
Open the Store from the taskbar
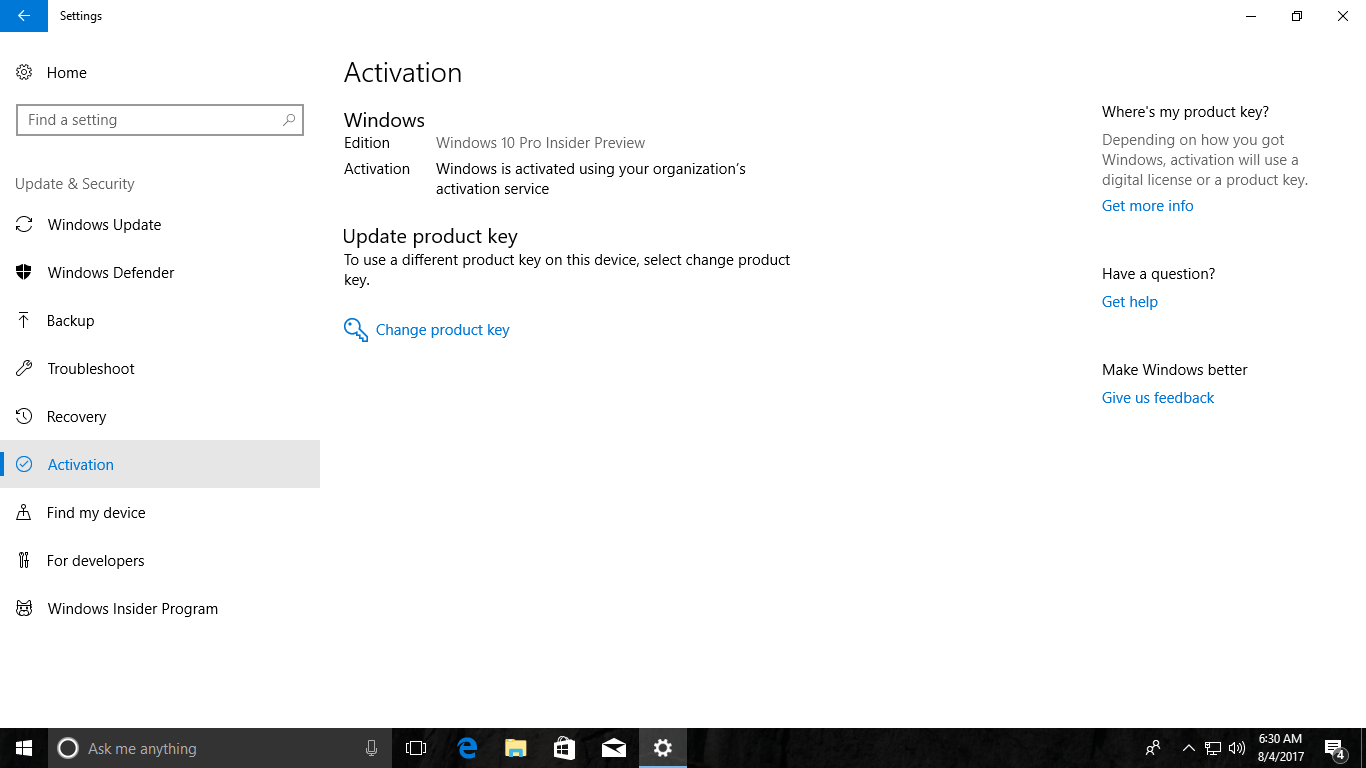point(564,748)
